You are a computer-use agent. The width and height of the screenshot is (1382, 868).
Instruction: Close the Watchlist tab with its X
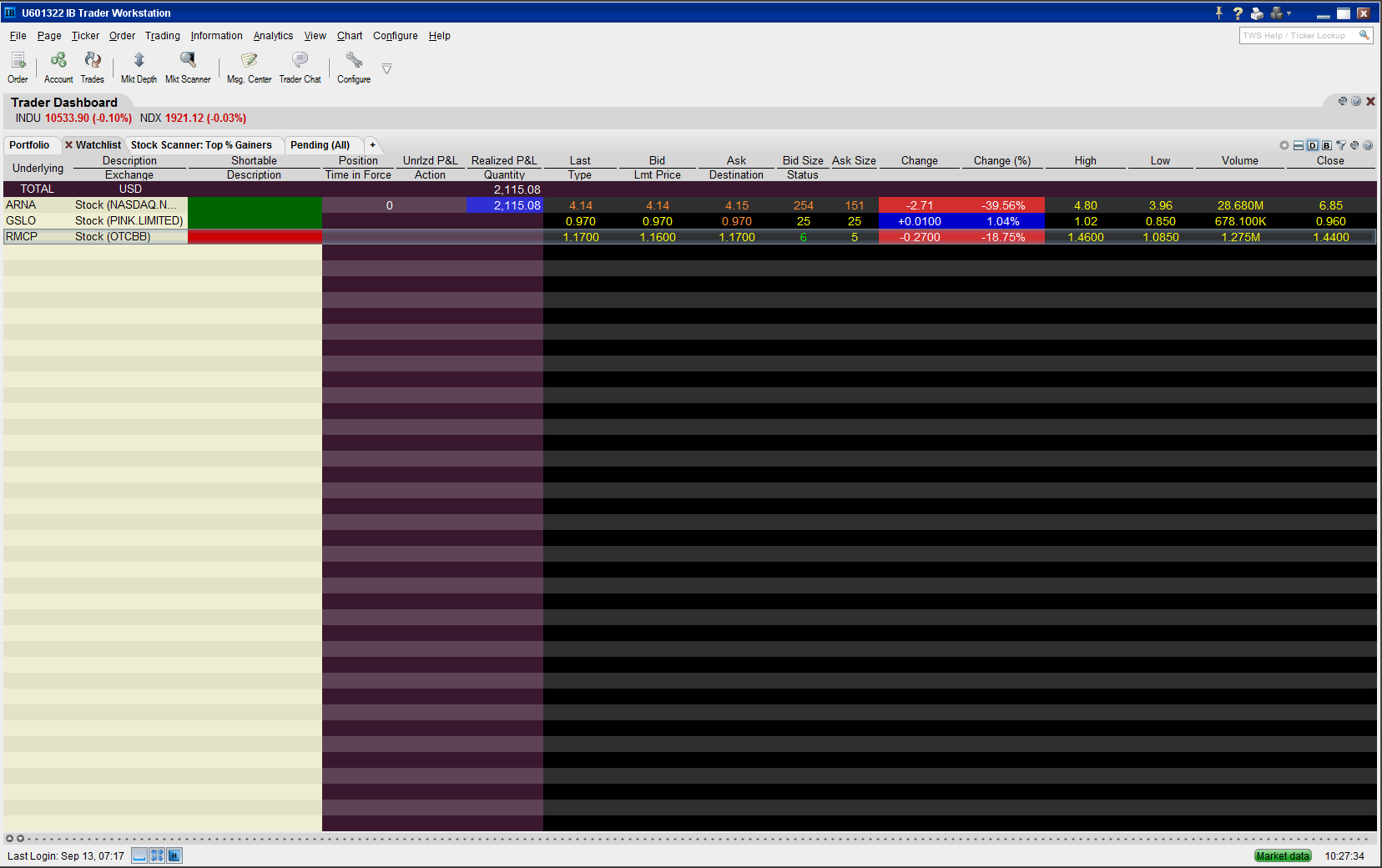coord(69,145)
